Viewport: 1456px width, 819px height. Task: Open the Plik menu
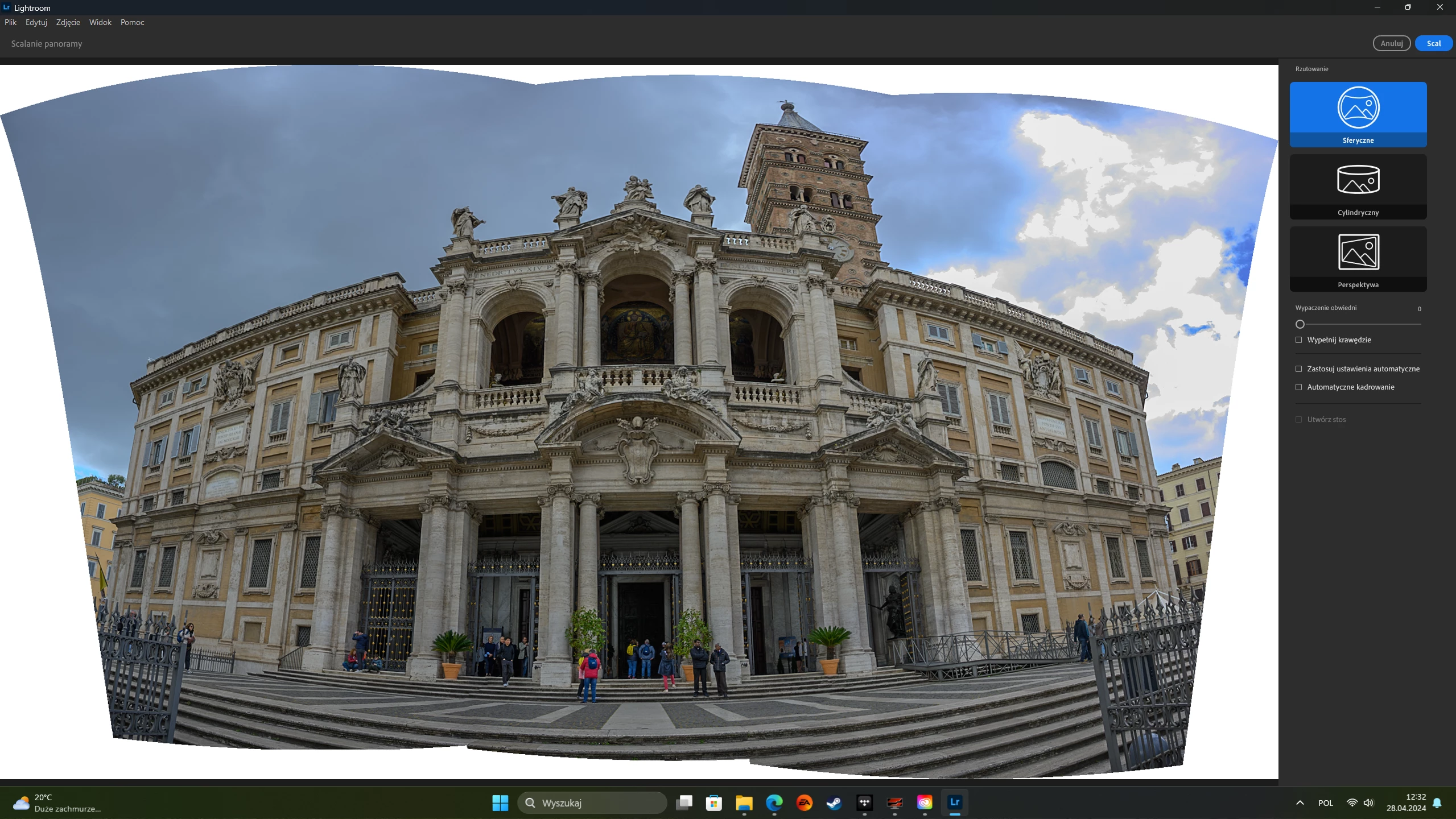[x=10, y=22]
